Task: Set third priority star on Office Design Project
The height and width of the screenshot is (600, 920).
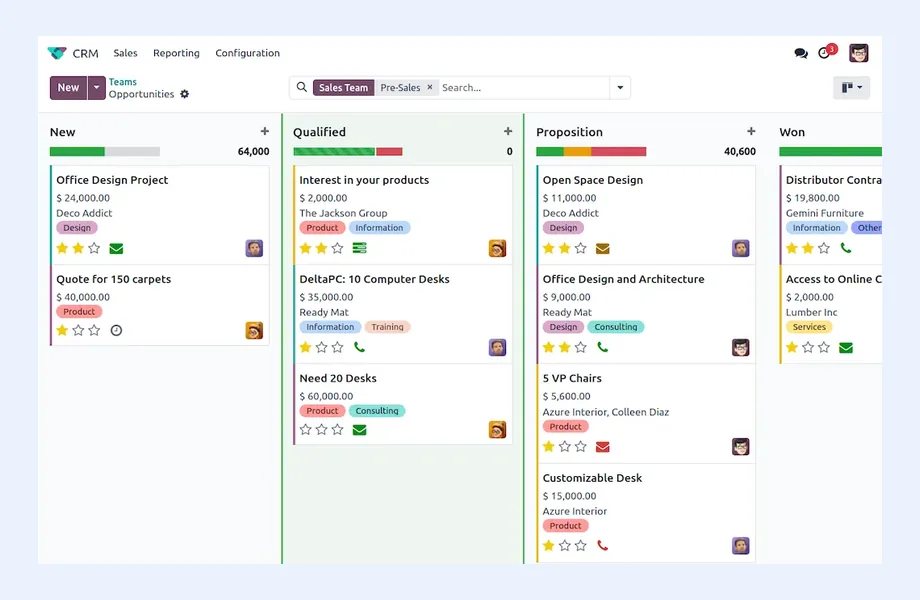Action: [94, 248]
